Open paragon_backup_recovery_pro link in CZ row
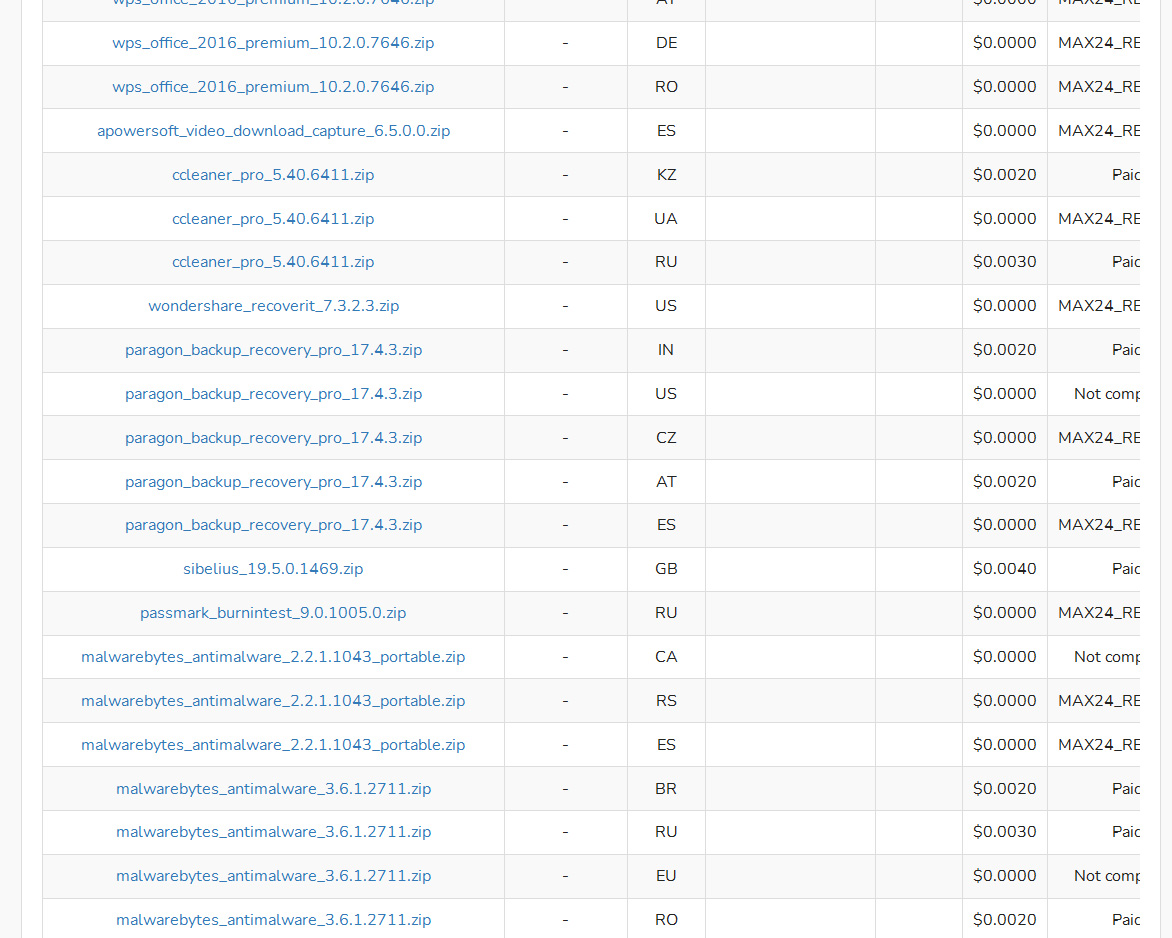The image size is (1172, 938). 274,438
